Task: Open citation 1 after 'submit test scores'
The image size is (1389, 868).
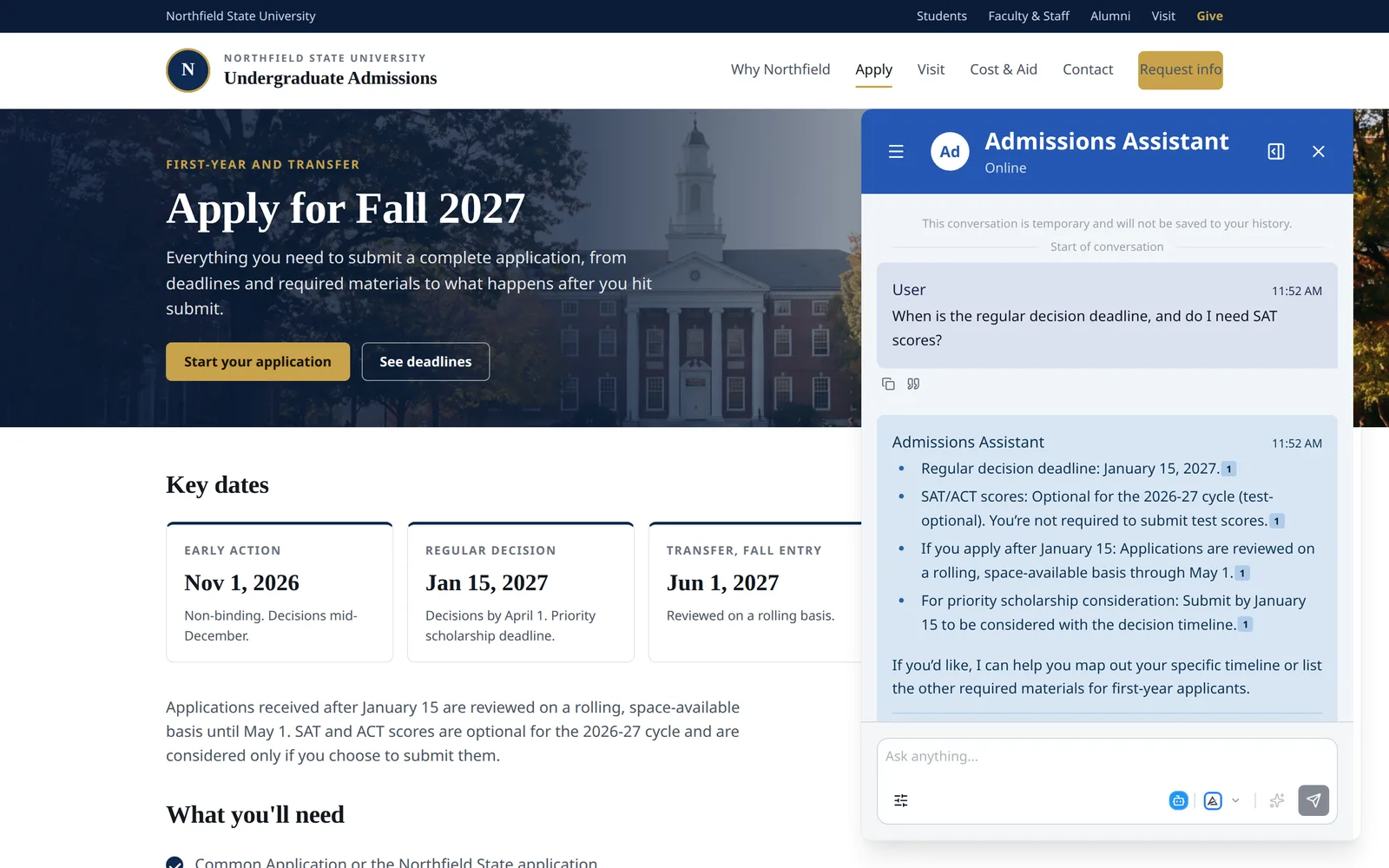Action: 1276,522
